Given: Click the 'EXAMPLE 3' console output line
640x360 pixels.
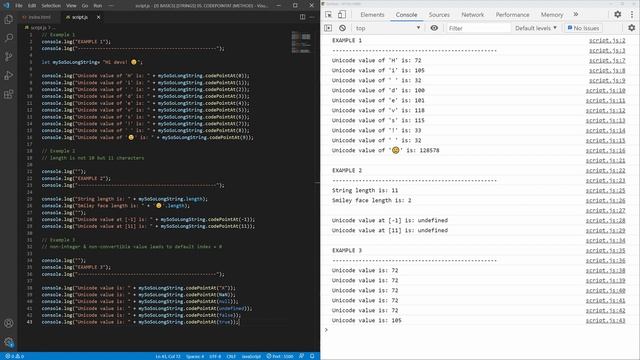Looking at the screenshot, I should tap(347, 251).
